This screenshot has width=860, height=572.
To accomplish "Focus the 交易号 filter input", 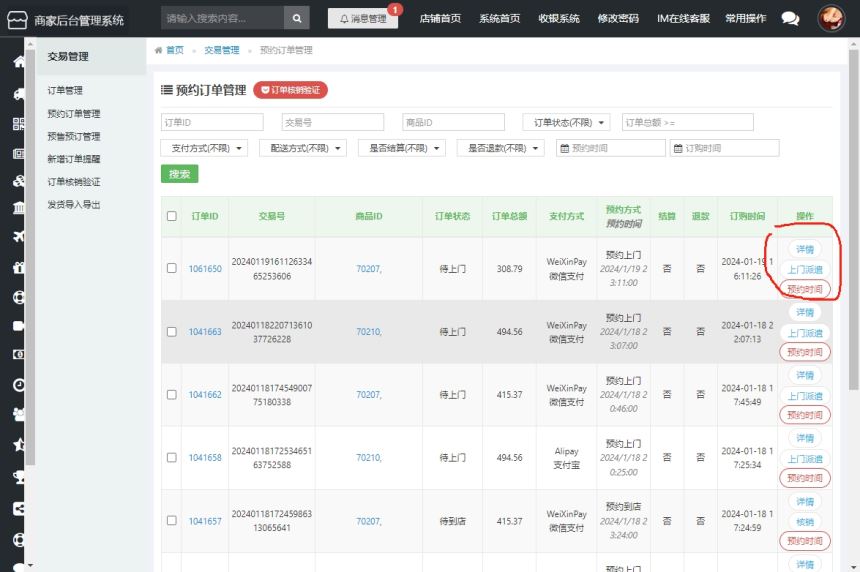I will [x=333, y=122].
